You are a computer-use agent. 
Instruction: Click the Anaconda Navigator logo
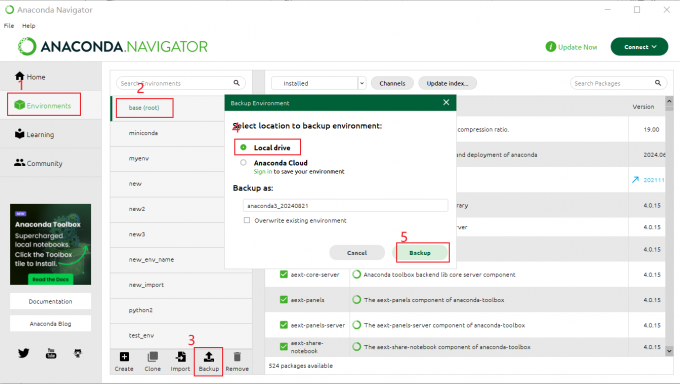coord(113,46)
